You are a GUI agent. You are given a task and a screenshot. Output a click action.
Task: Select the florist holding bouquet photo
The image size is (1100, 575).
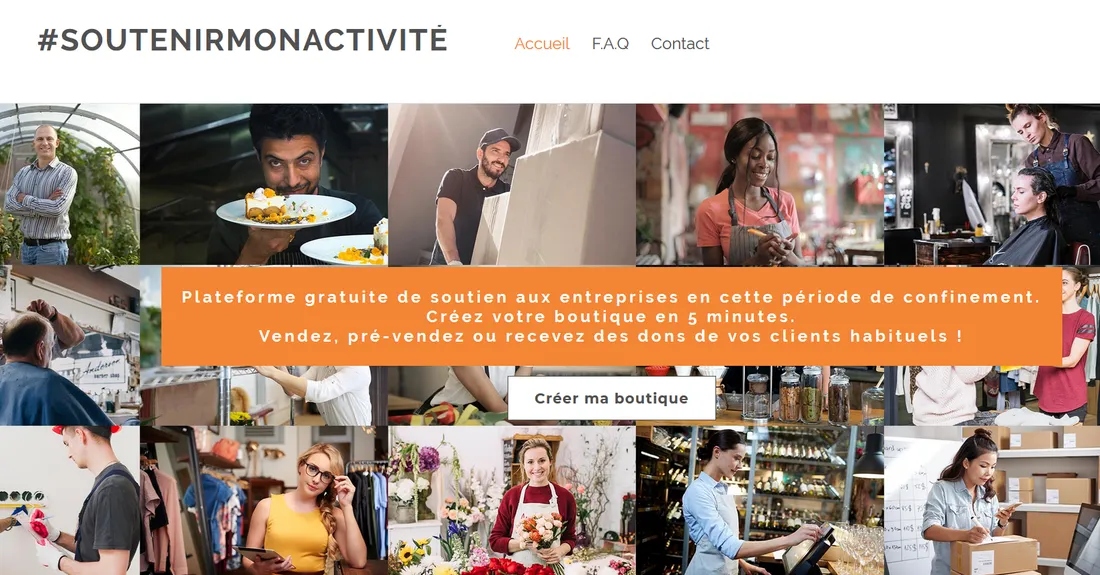point(512,501)
